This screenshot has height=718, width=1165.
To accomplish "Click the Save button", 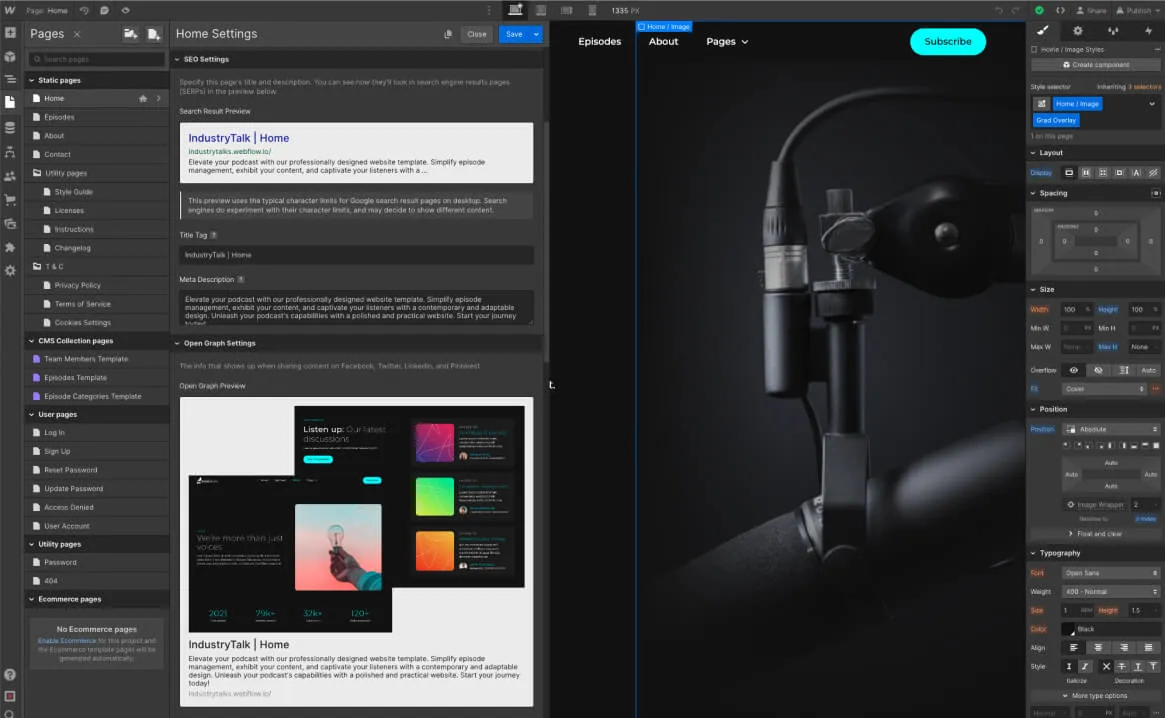I will [514, 34].
